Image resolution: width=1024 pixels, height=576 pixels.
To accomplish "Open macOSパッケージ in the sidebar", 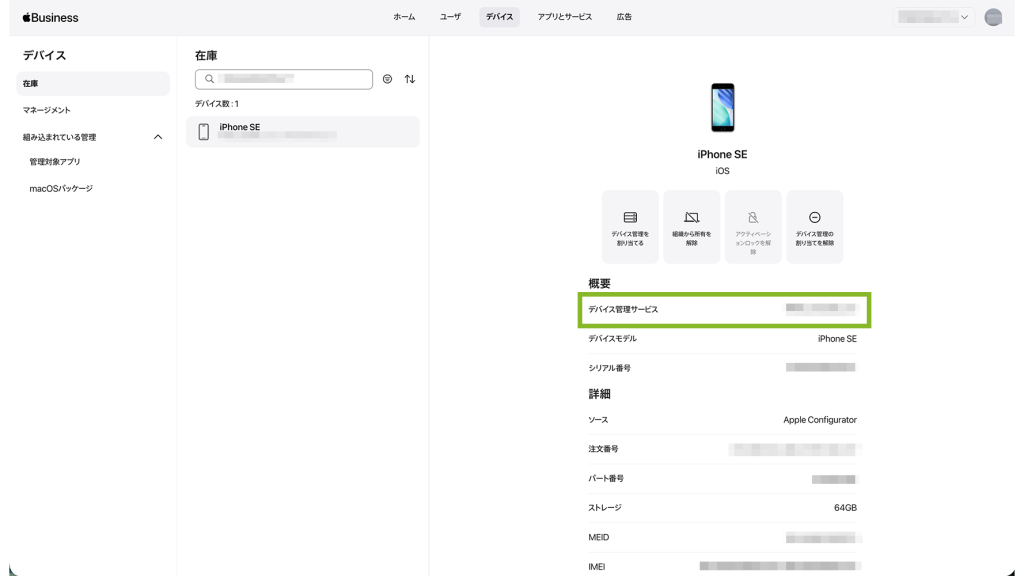I will pos(61,188).
